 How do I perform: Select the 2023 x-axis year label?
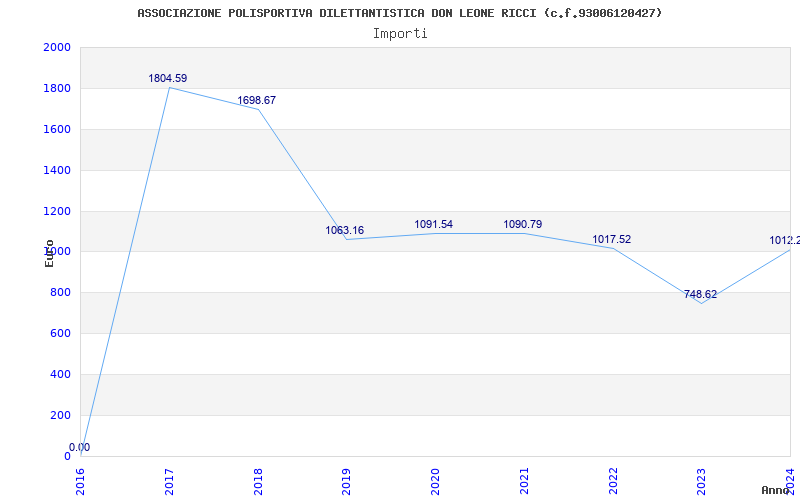click(x=702, y=481)
